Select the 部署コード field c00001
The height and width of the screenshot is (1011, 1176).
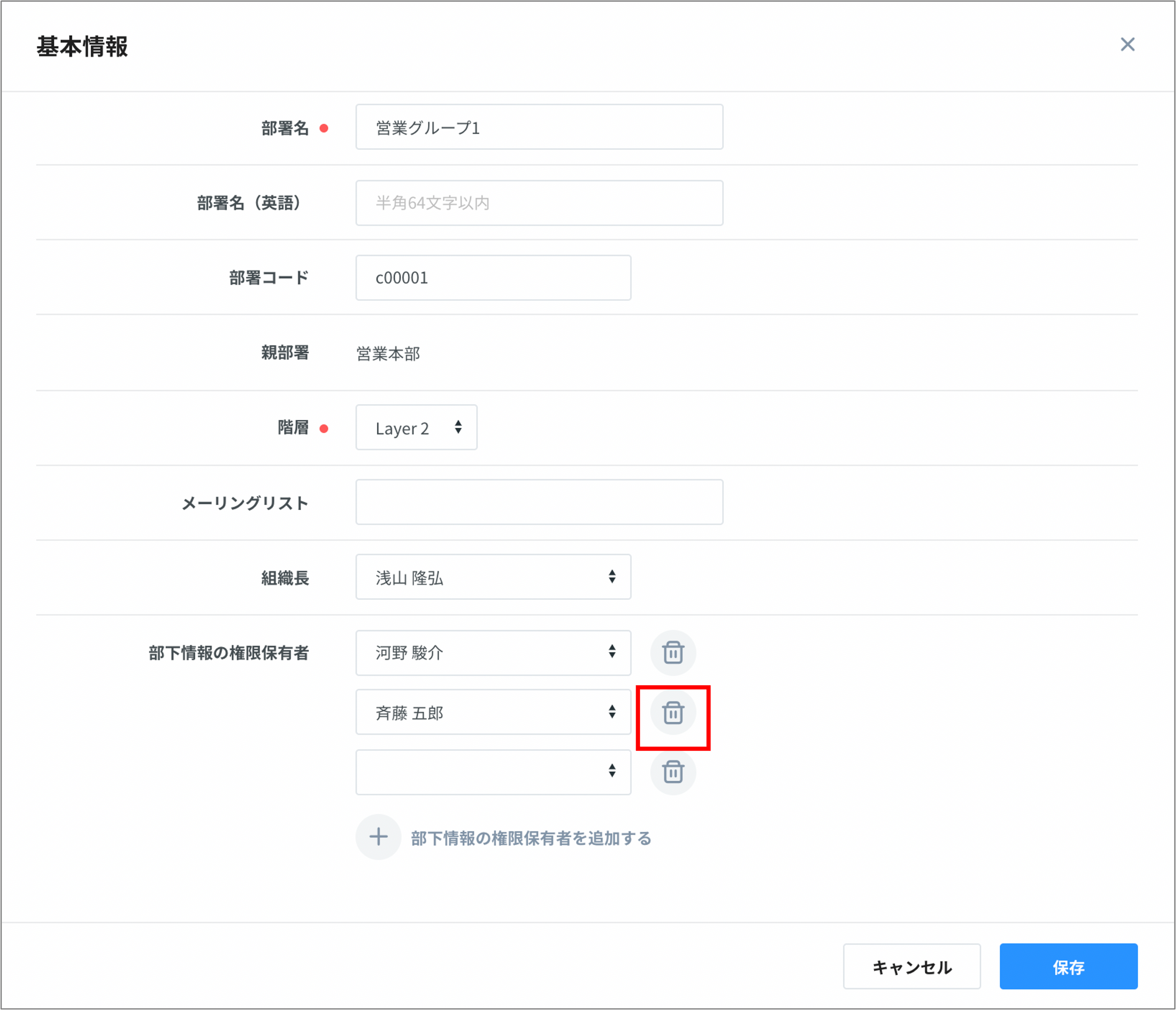click(493, 278)
